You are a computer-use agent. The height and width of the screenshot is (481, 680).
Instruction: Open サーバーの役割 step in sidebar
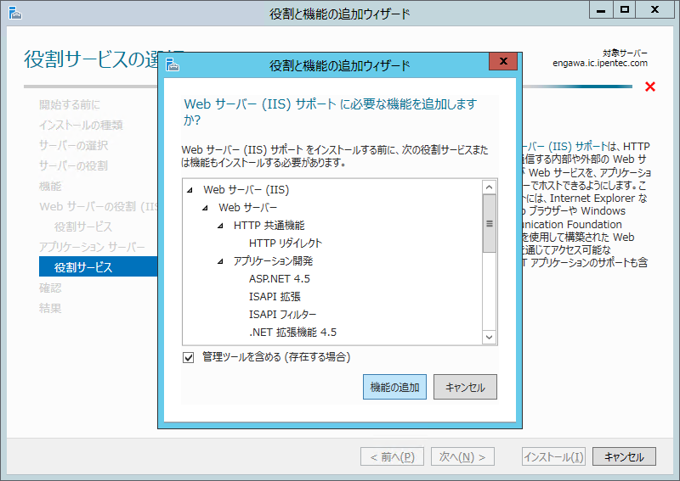click(73, 166)
